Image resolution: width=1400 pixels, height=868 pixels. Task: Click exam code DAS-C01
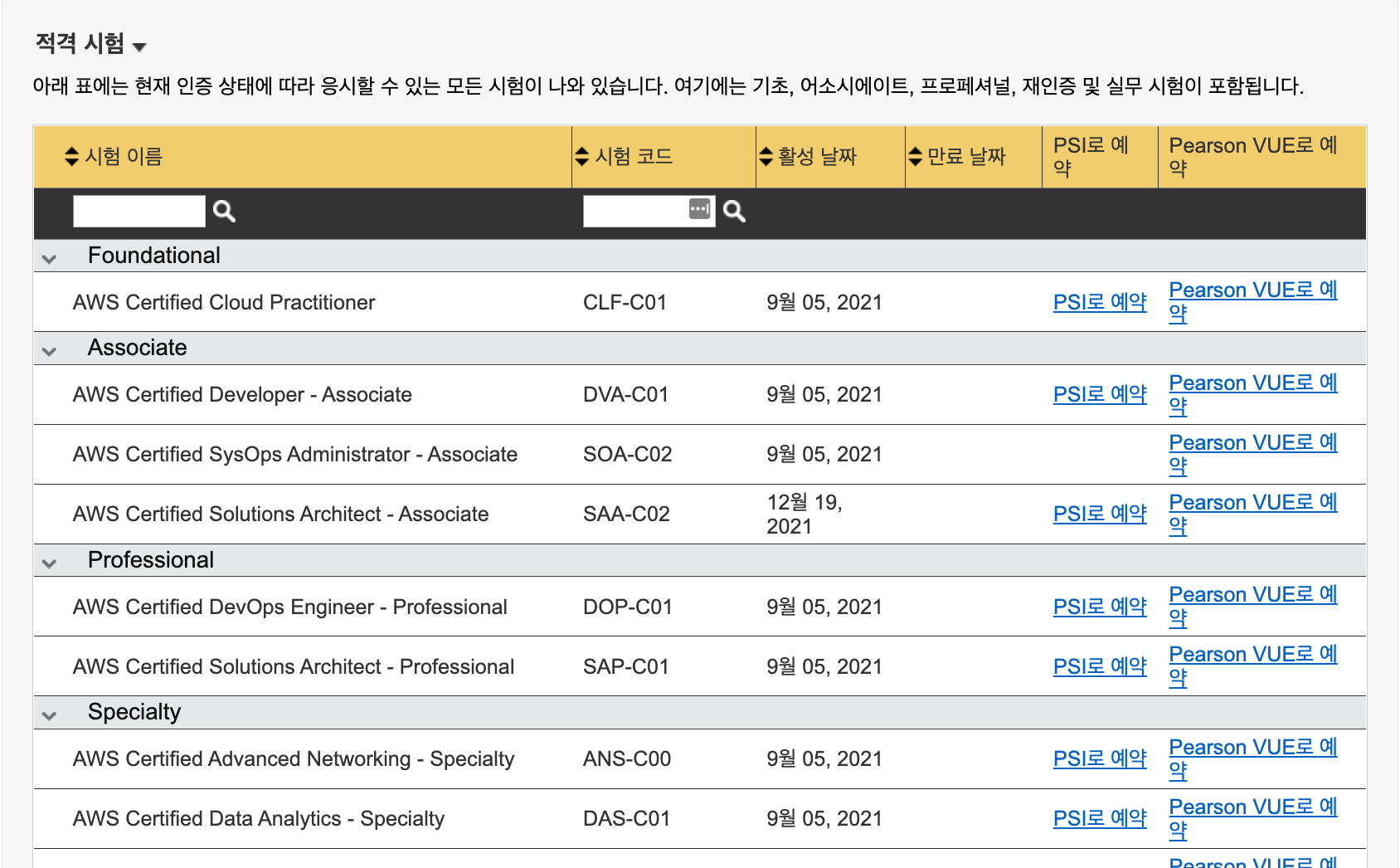tap(626, 818)
